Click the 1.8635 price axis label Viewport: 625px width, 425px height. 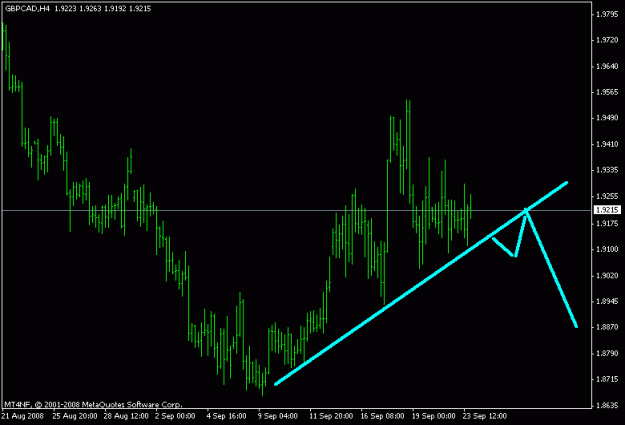(607, 405)
